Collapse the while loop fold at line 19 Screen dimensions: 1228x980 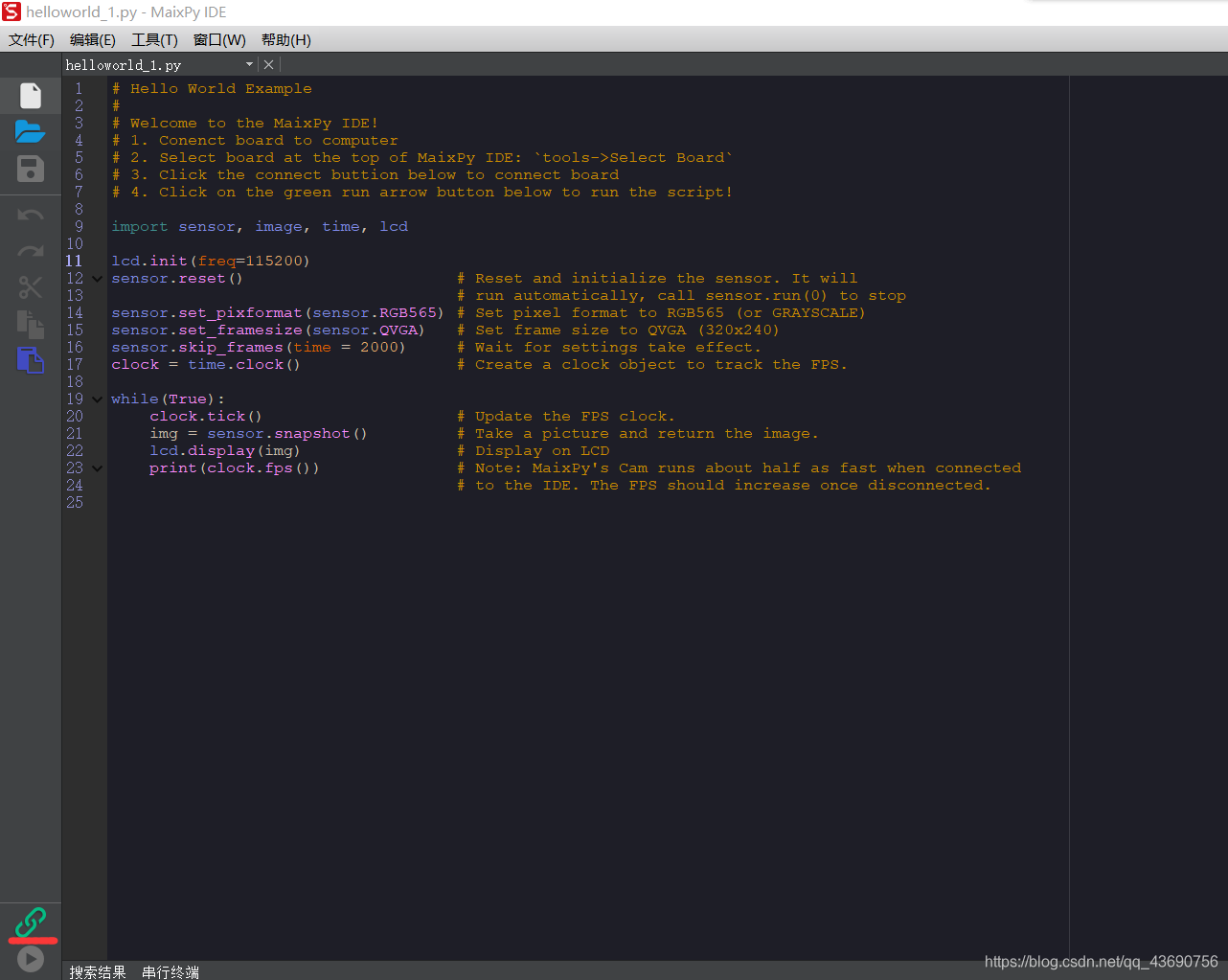coord(97,399)
